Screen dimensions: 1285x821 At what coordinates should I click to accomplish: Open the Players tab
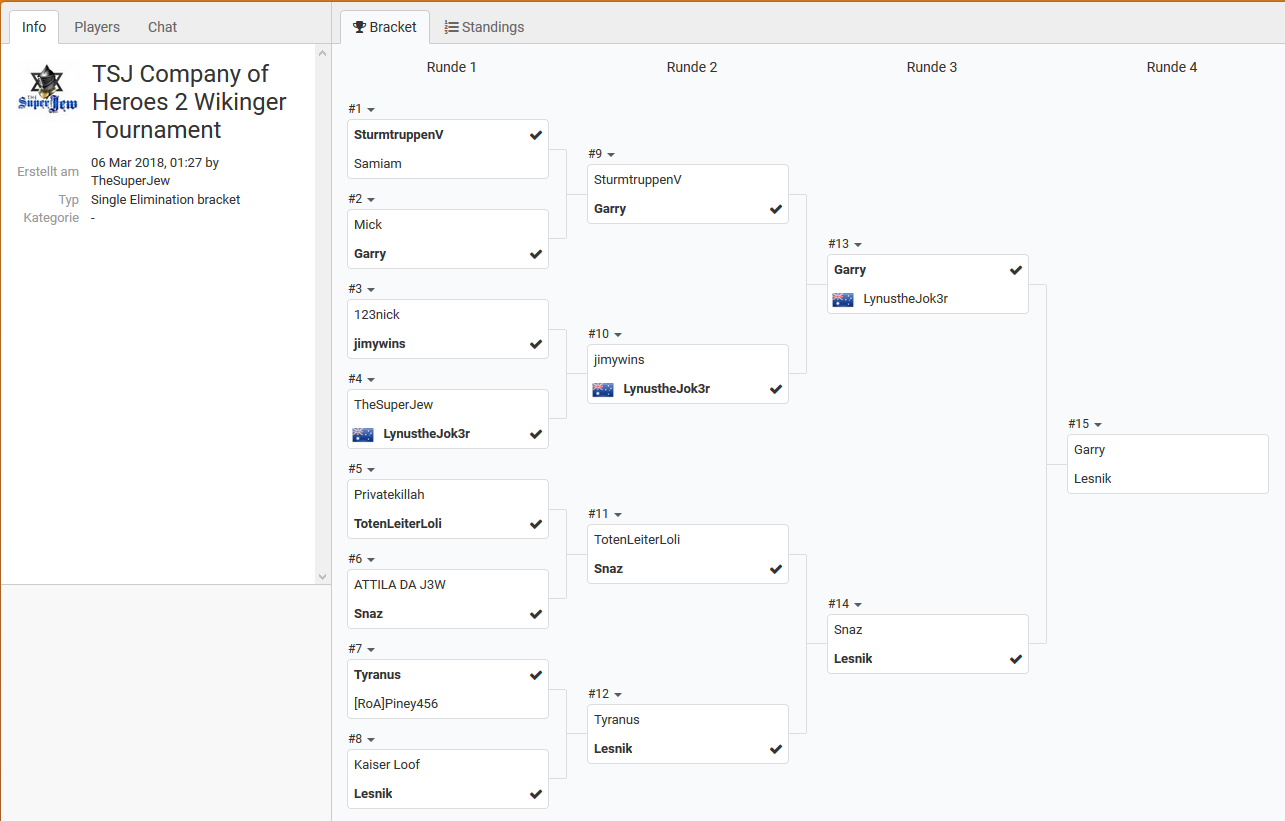[97, 27]
